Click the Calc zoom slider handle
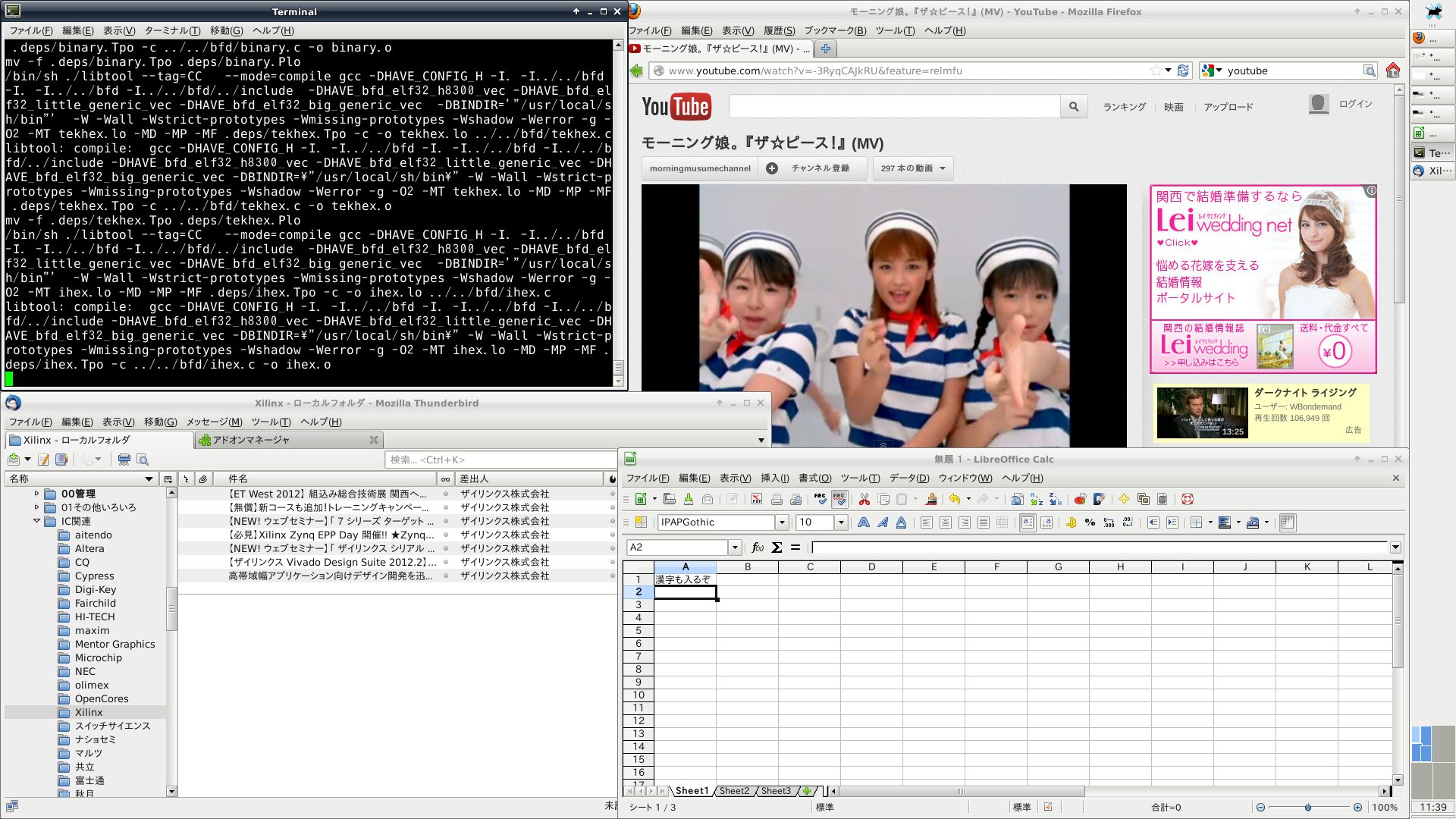Viewport: 1456px width, 819px height. (1307, 808)
